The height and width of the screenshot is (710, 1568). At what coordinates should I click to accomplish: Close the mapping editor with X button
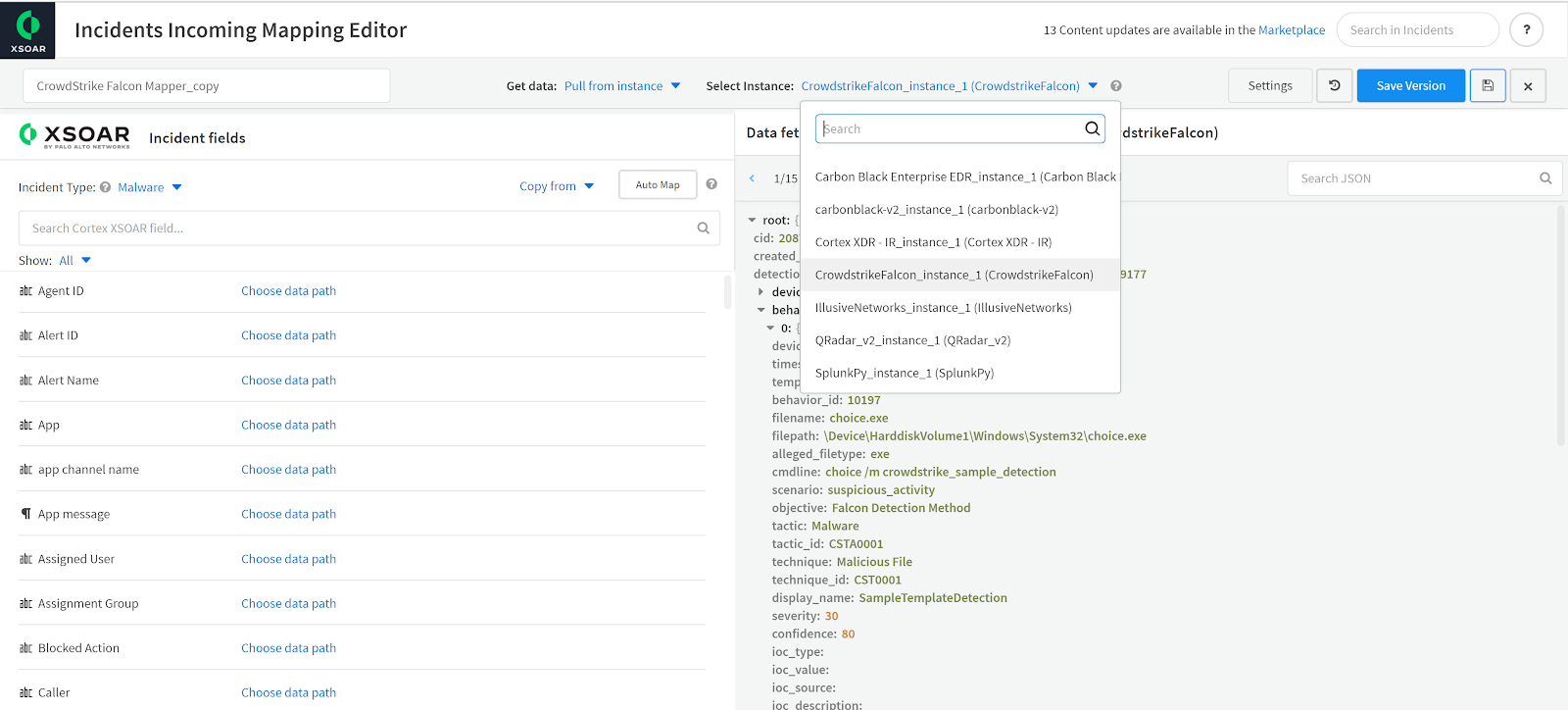(x=1528, y=86)
